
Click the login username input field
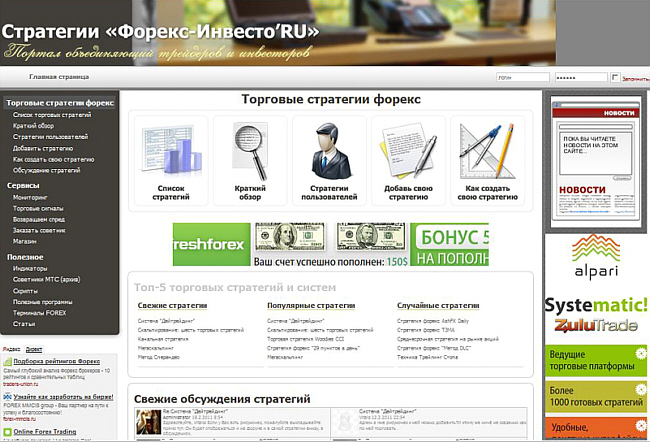tap(522, 77)
